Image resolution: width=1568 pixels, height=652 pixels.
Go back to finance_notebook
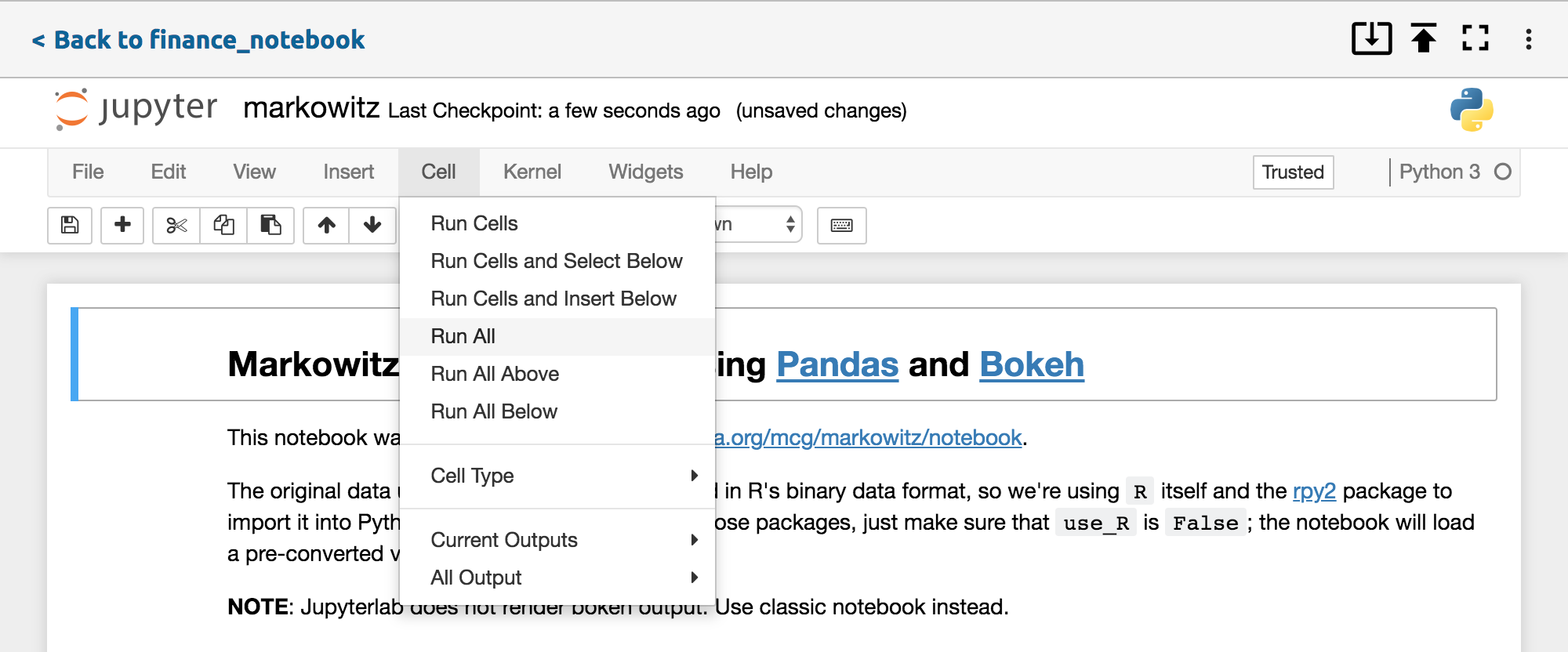pyautogui.click(x=198, y=40)
